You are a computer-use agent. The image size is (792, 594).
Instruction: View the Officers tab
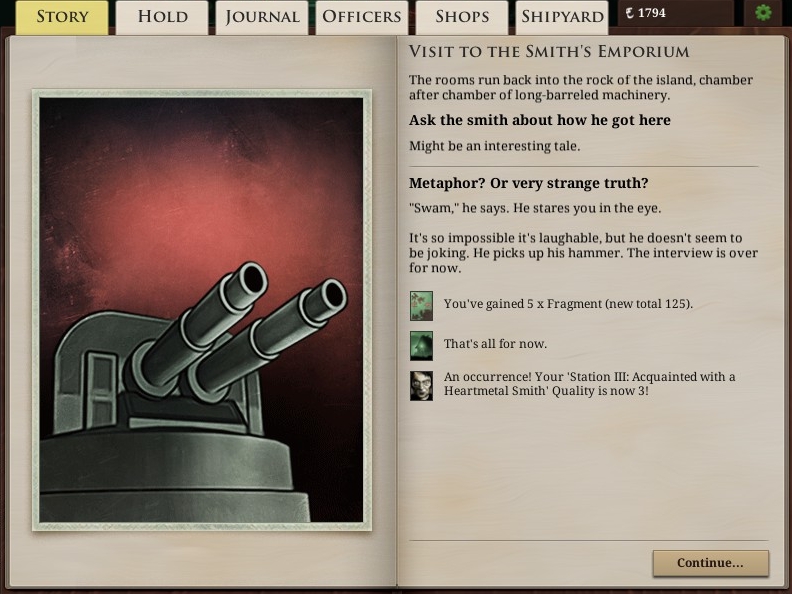362,17
